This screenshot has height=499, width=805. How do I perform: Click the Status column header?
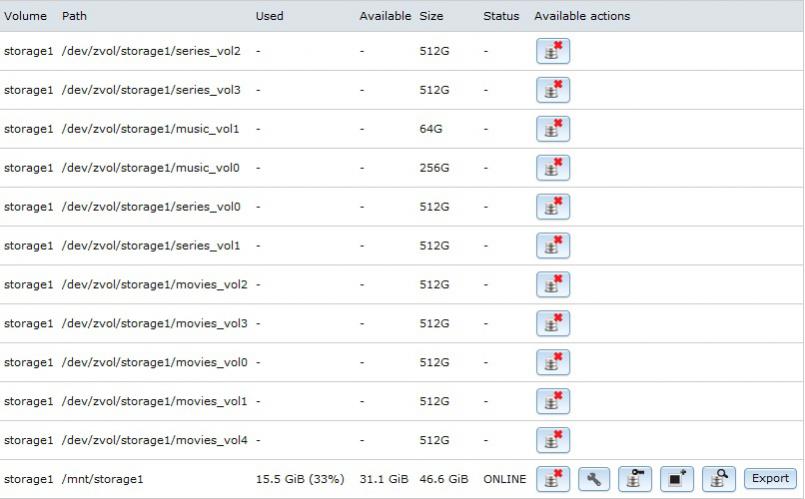click(501, 16)
